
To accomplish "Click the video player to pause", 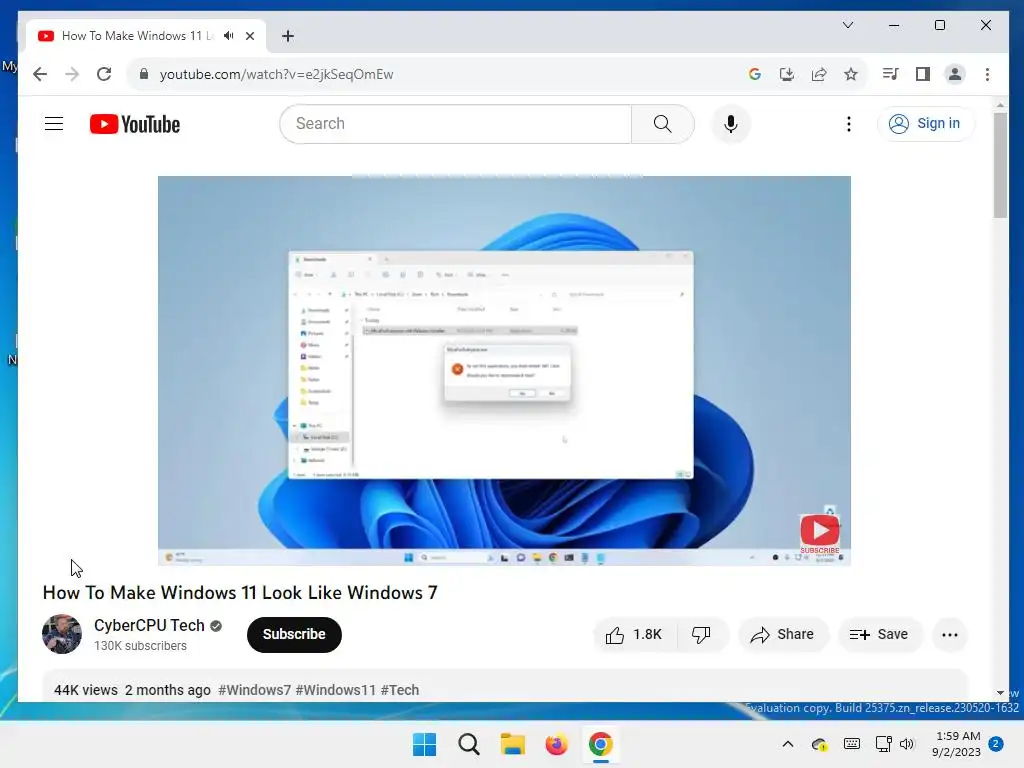I will point(504,370).
